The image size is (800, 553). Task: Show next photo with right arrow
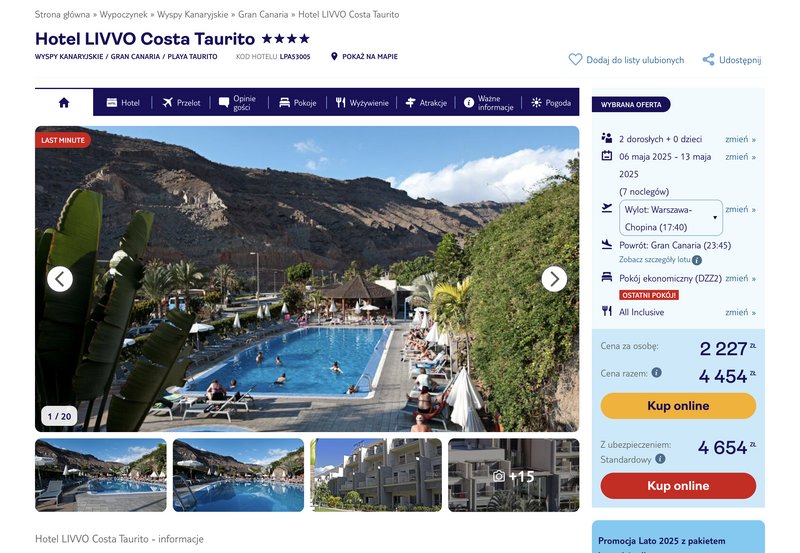(x=554, y=279)
